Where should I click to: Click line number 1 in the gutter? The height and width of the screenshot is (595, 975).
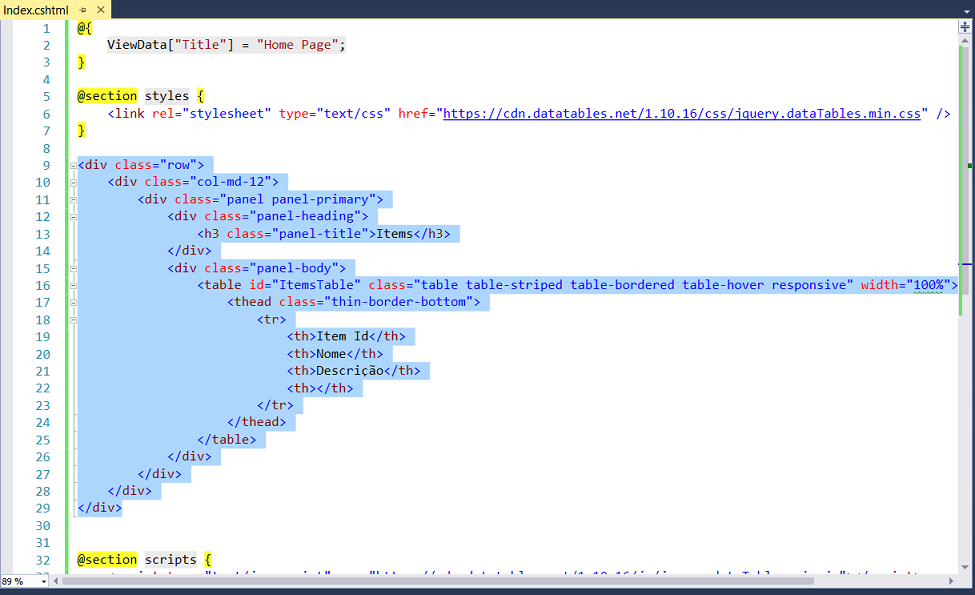[47, 29]
